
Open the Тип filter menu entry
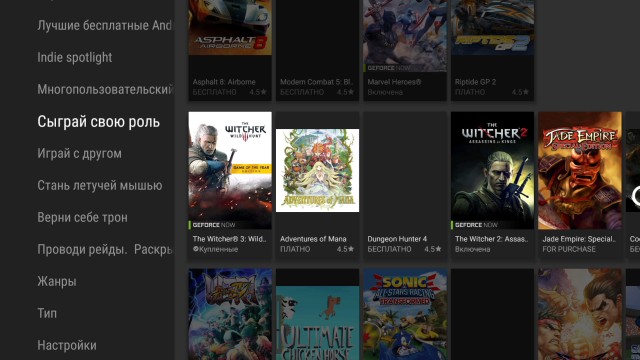pyautogui.click(x=47, y=313)
